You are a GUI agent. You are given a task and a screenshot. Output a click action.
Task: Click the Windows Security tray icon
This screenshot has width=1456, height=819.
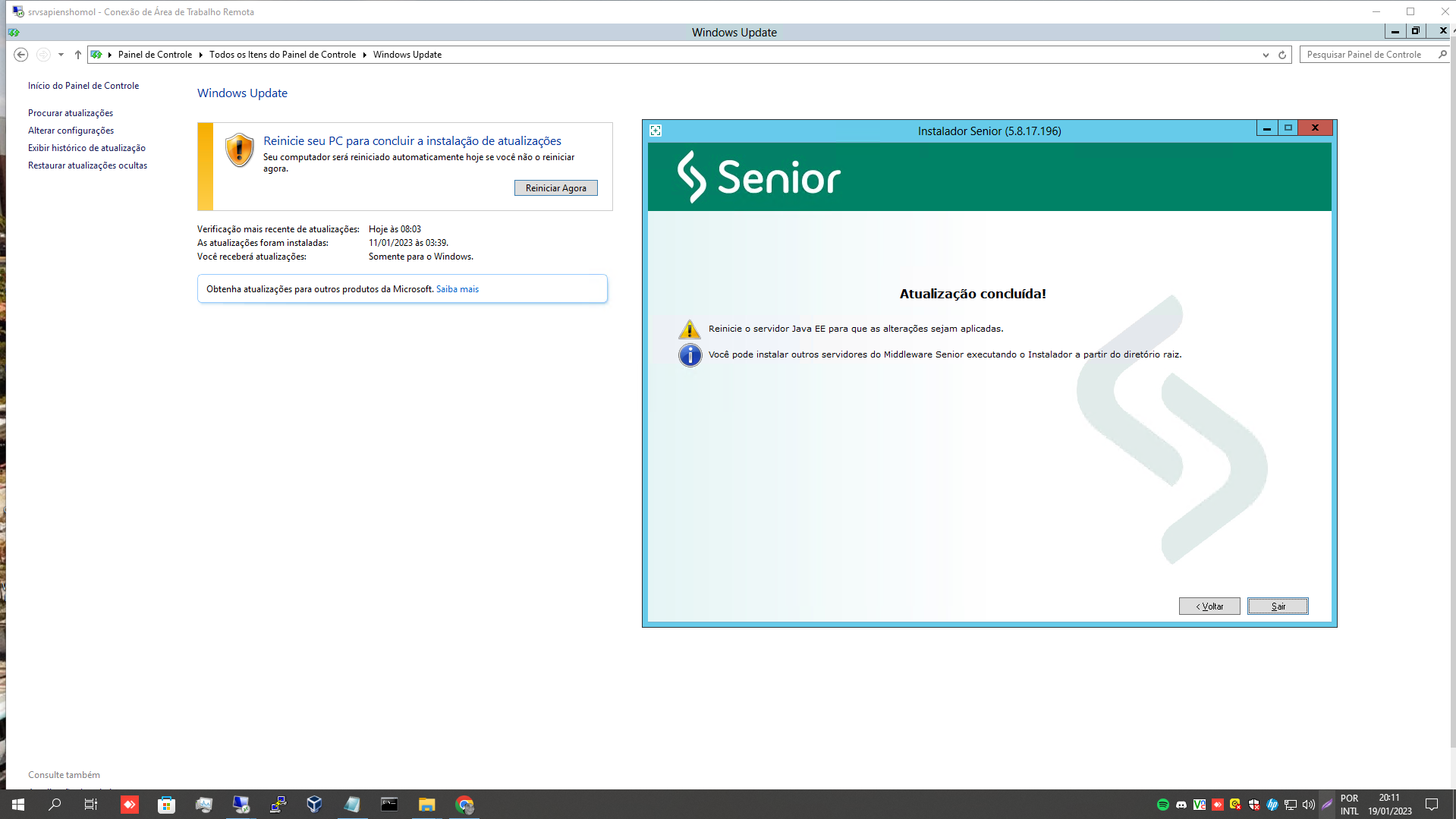tap(1253, 805)
